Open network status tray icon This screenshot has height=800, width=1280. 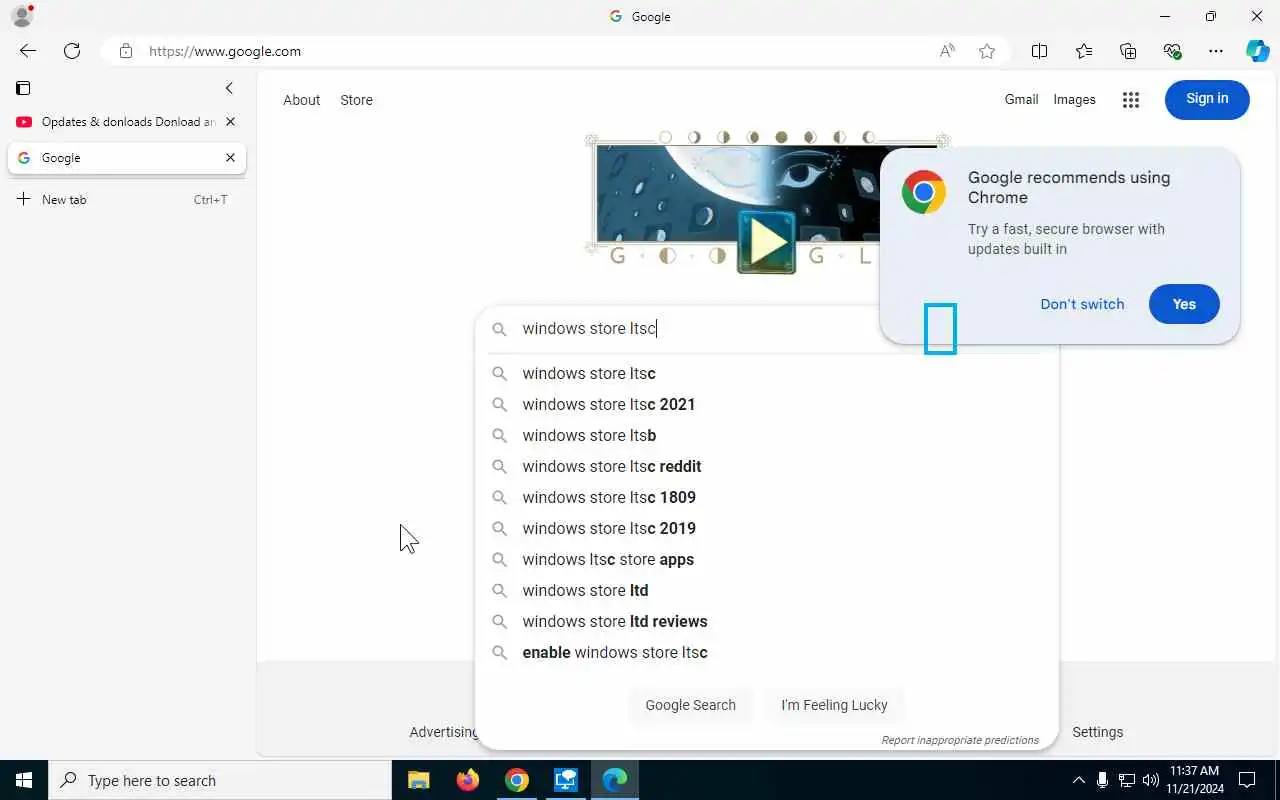pyautogui.click(x=1126, y=780)
